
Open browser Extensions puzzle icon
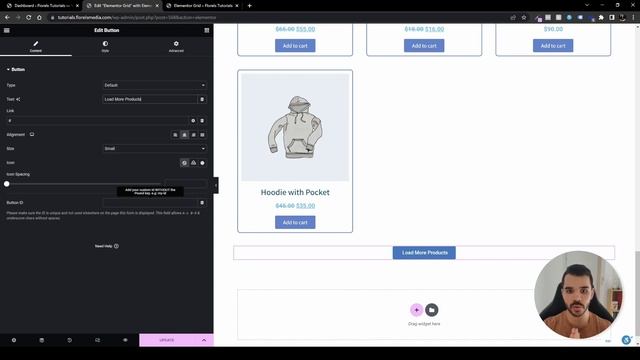[x=601, y=18]
